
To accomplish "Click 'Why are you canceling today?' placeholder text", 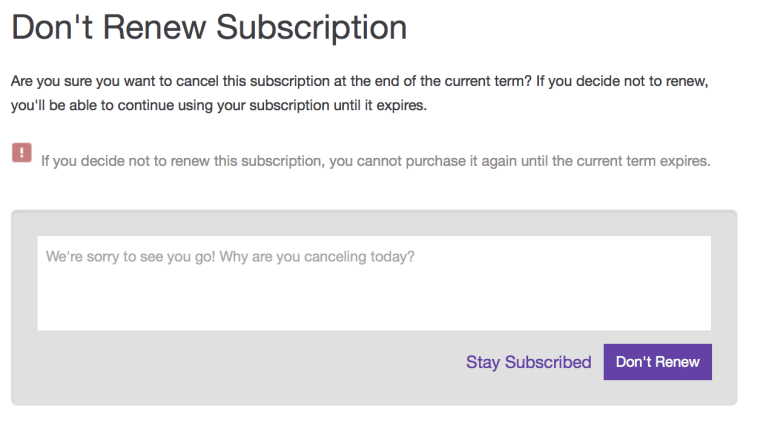I will pyautogui.click(x=317, y=257).
